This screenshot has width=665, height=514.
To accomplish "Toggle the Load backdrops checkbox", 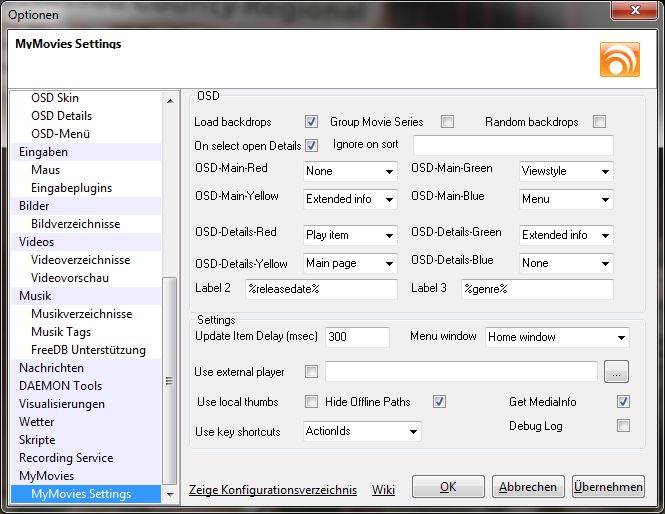I will pos(311,122).
